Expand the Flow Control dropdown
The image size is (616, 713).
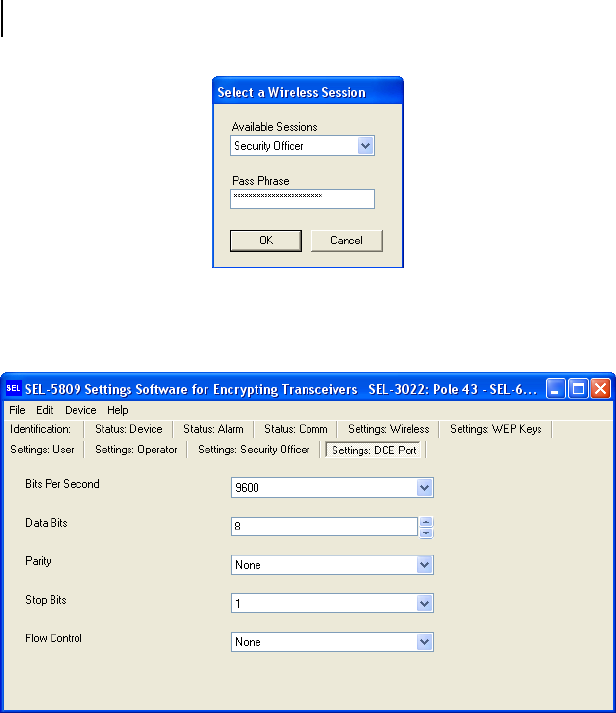[425, 642]
